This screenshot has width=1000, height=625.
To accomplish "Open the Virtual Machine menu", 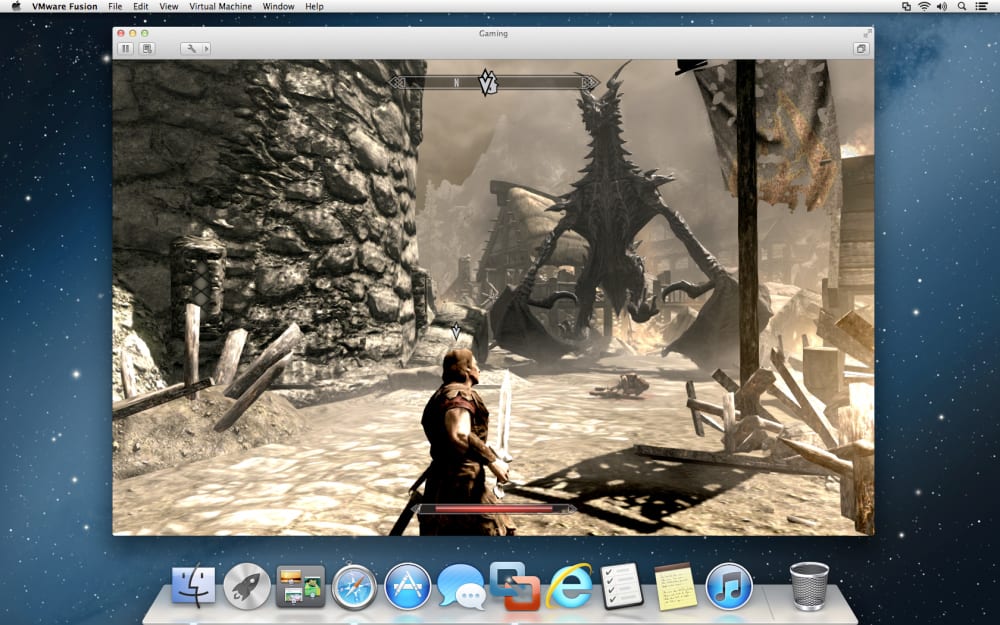I will tap(220, 6).
